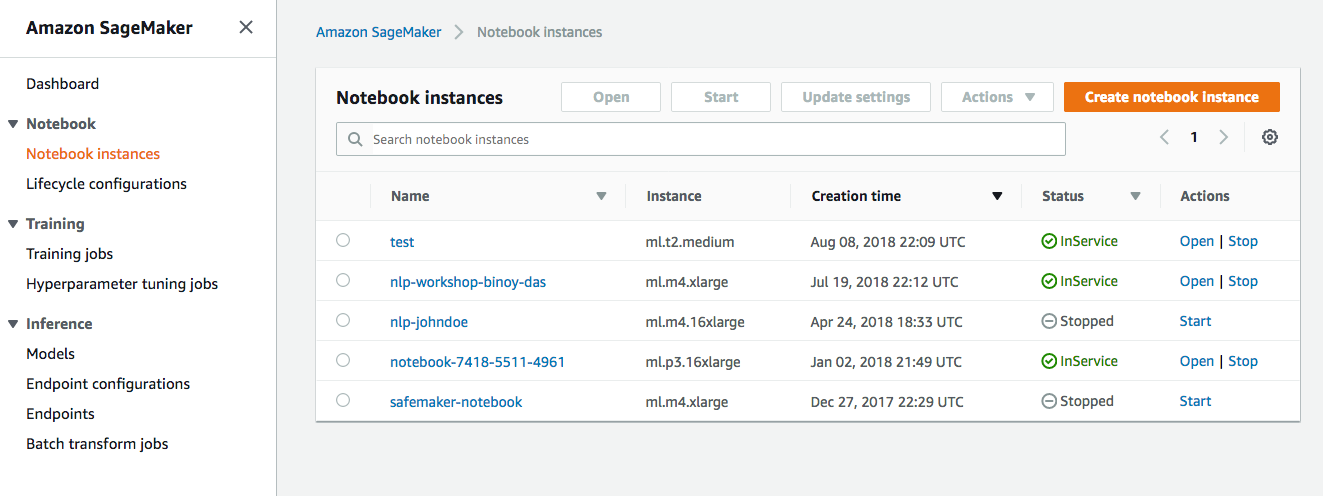Sort by Status column arrow
Viewport: 1323px width, 496px height.
1135,196
